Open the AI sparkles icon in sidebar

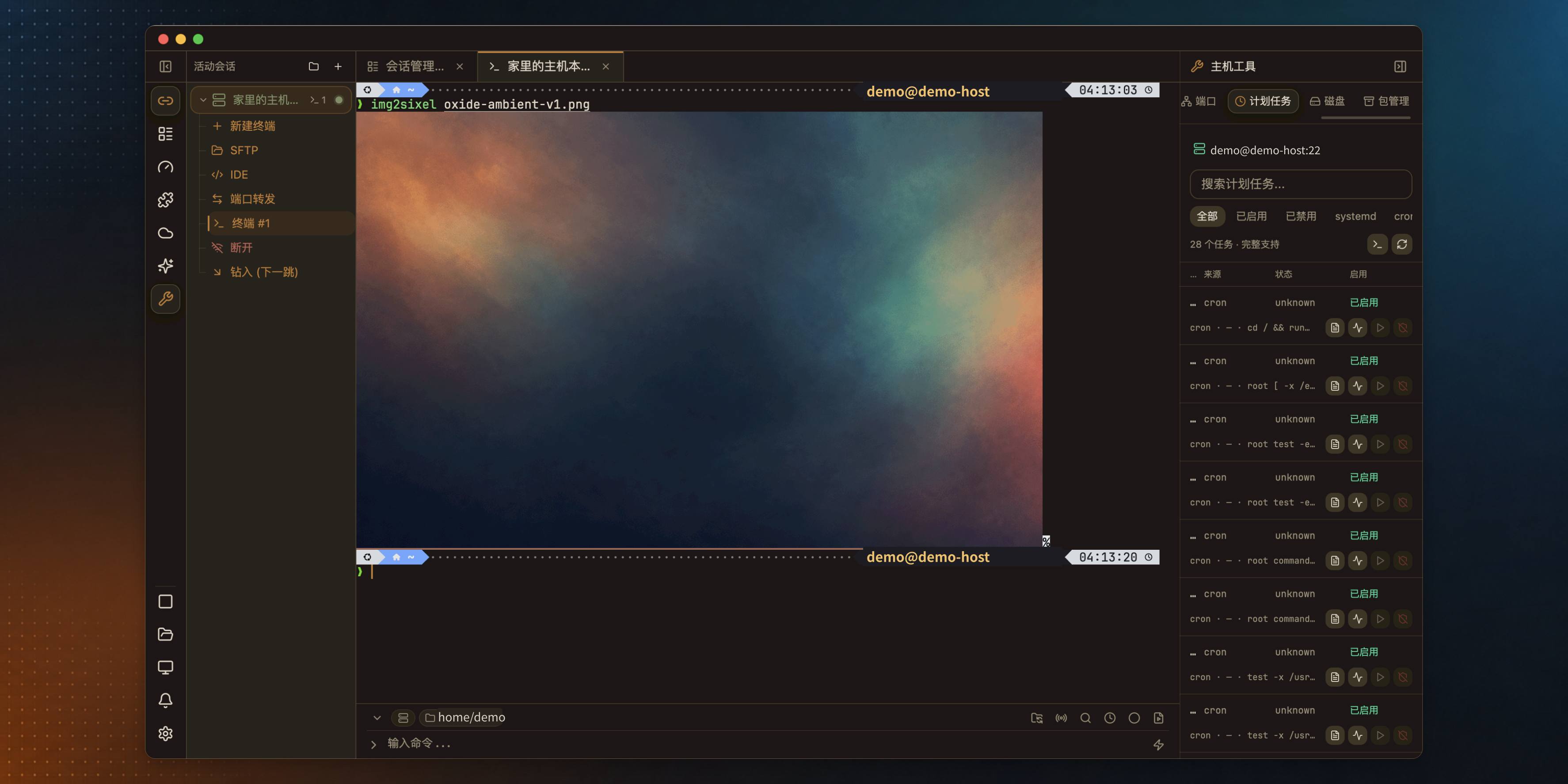(x=166, y=266)
